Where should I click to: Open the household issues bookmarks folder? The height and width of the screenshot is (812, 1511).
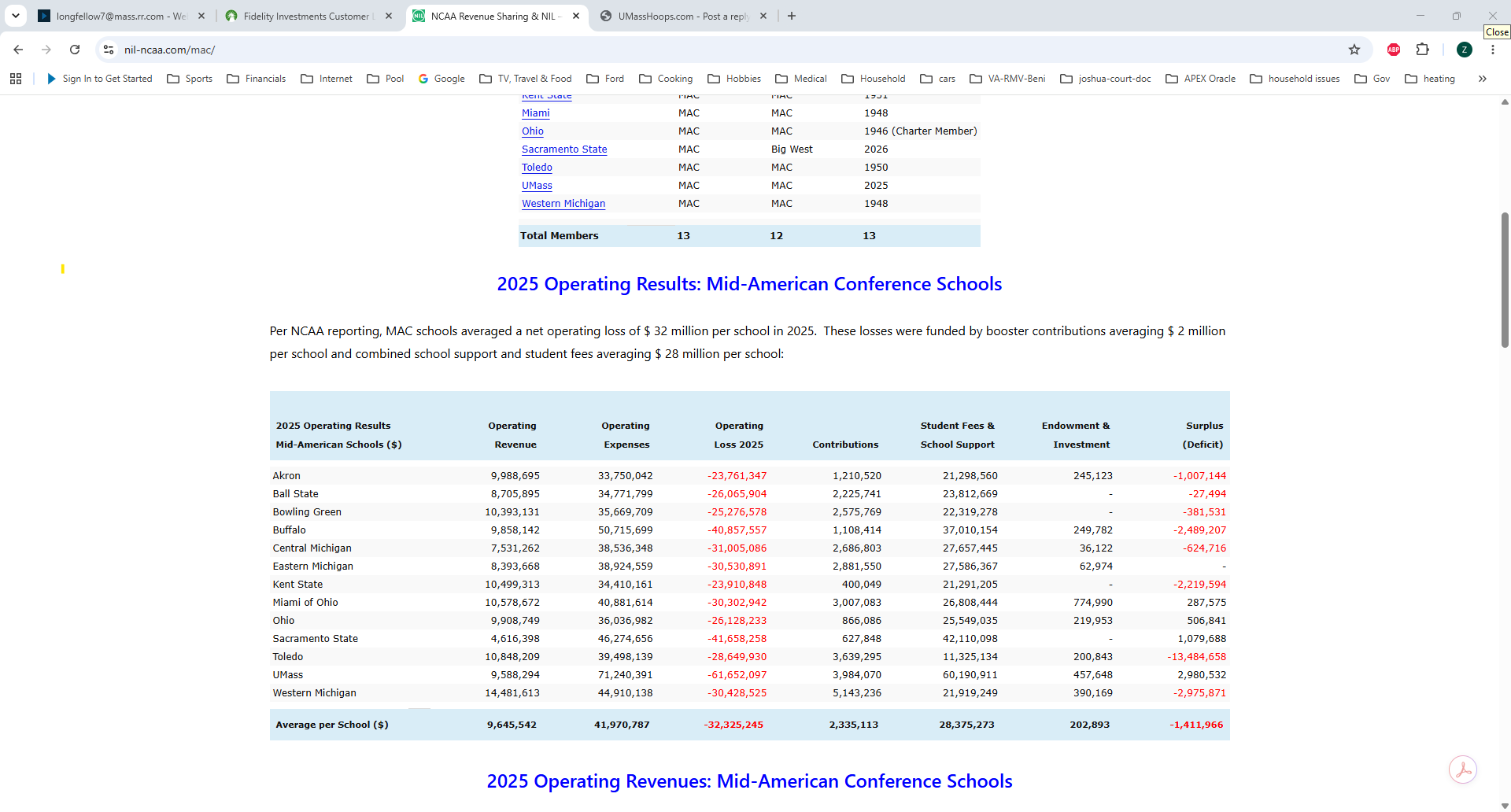[x=1295, y=79]
